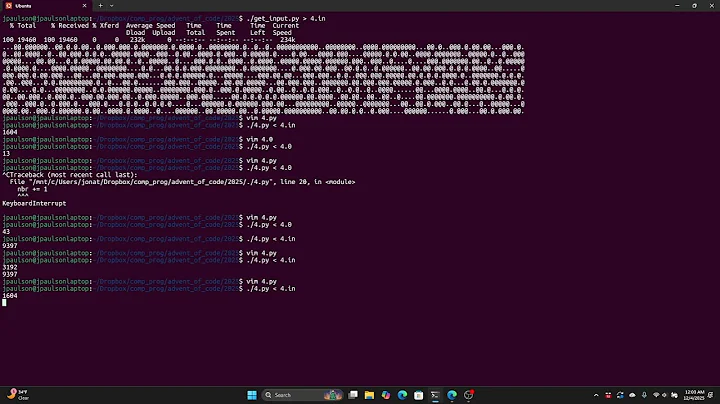Click the terminal cursor block
This screenshot has height=404, width=720.
point(4,303)
